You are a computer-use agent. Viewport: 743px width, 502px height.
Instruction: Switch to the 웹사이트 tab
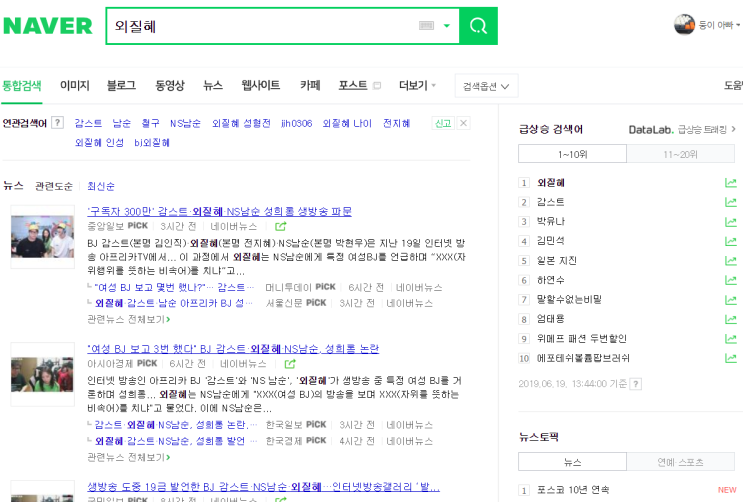pyautogui.click(x=261, y=86)
